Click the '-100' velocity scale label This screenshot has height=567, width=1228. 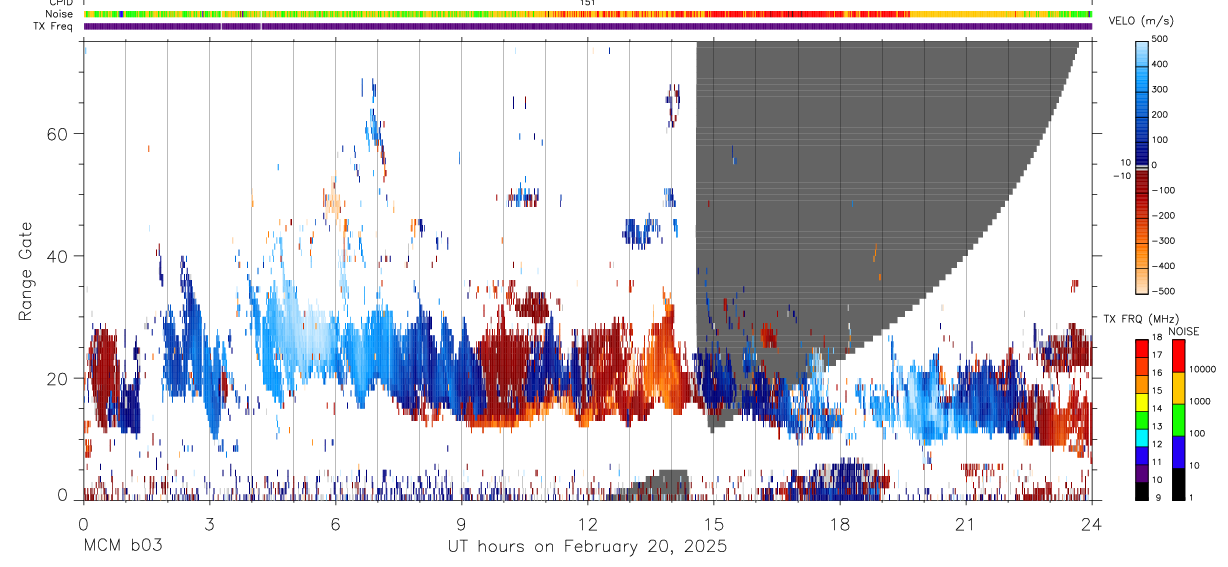1165,190
